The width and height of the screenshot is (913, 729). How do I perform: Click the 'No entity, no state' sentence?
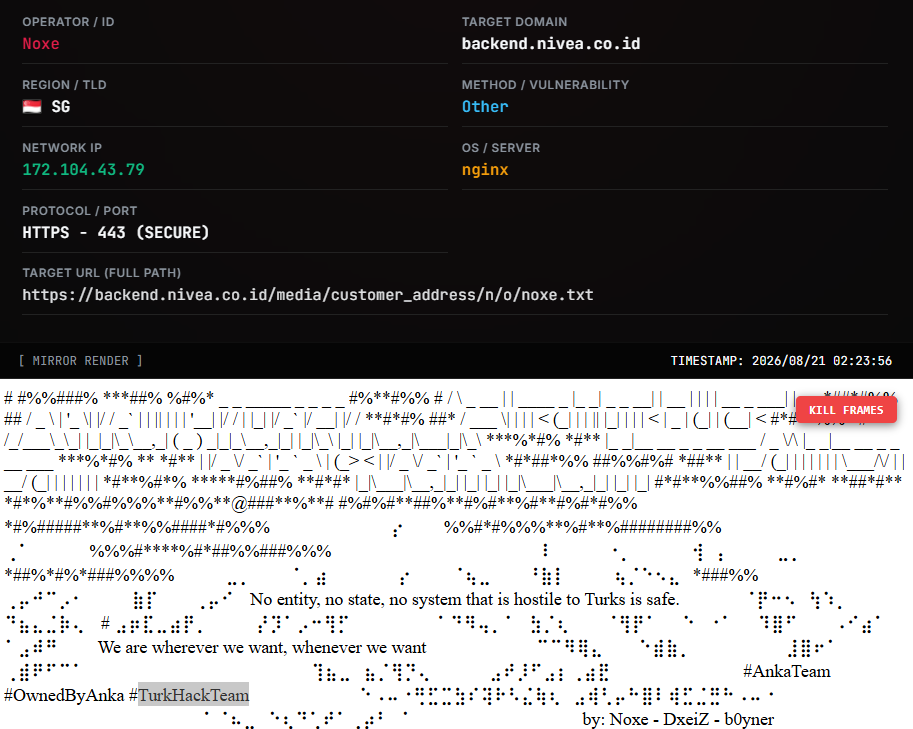tap(465, 599)
